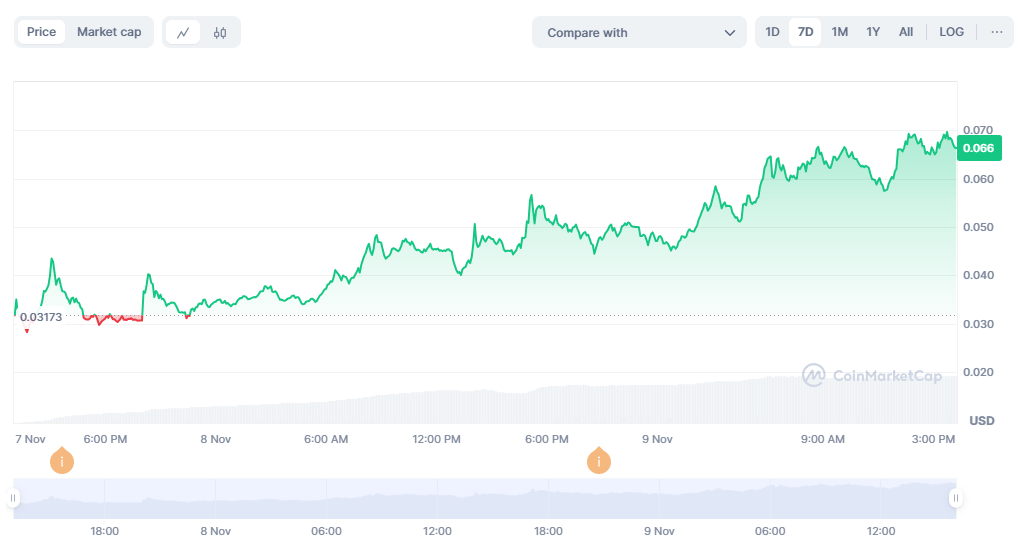
Task: Click the orange event marker near 9 Nov
Action: (x=599, y=461)
